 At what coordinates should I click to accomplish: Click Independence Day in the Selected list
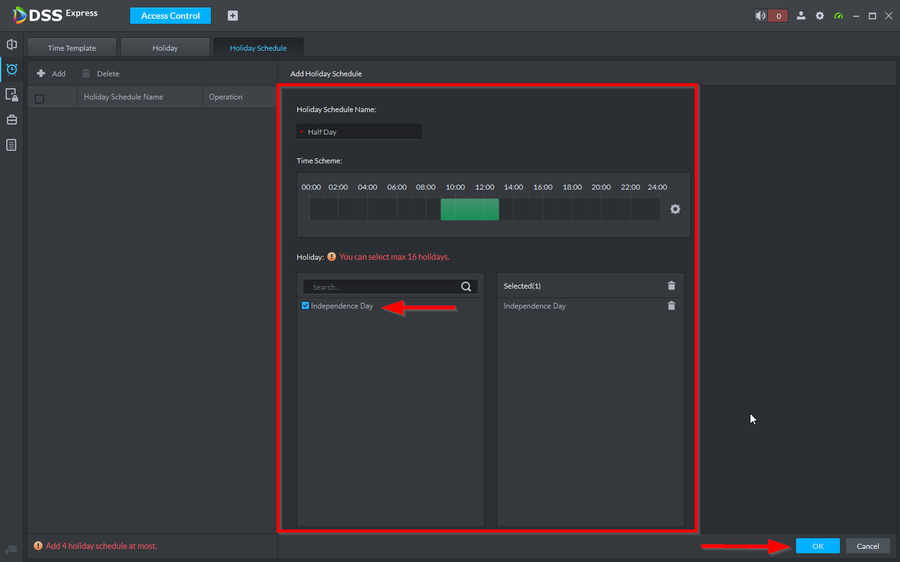pyautogui.click(x=534, y=306)
